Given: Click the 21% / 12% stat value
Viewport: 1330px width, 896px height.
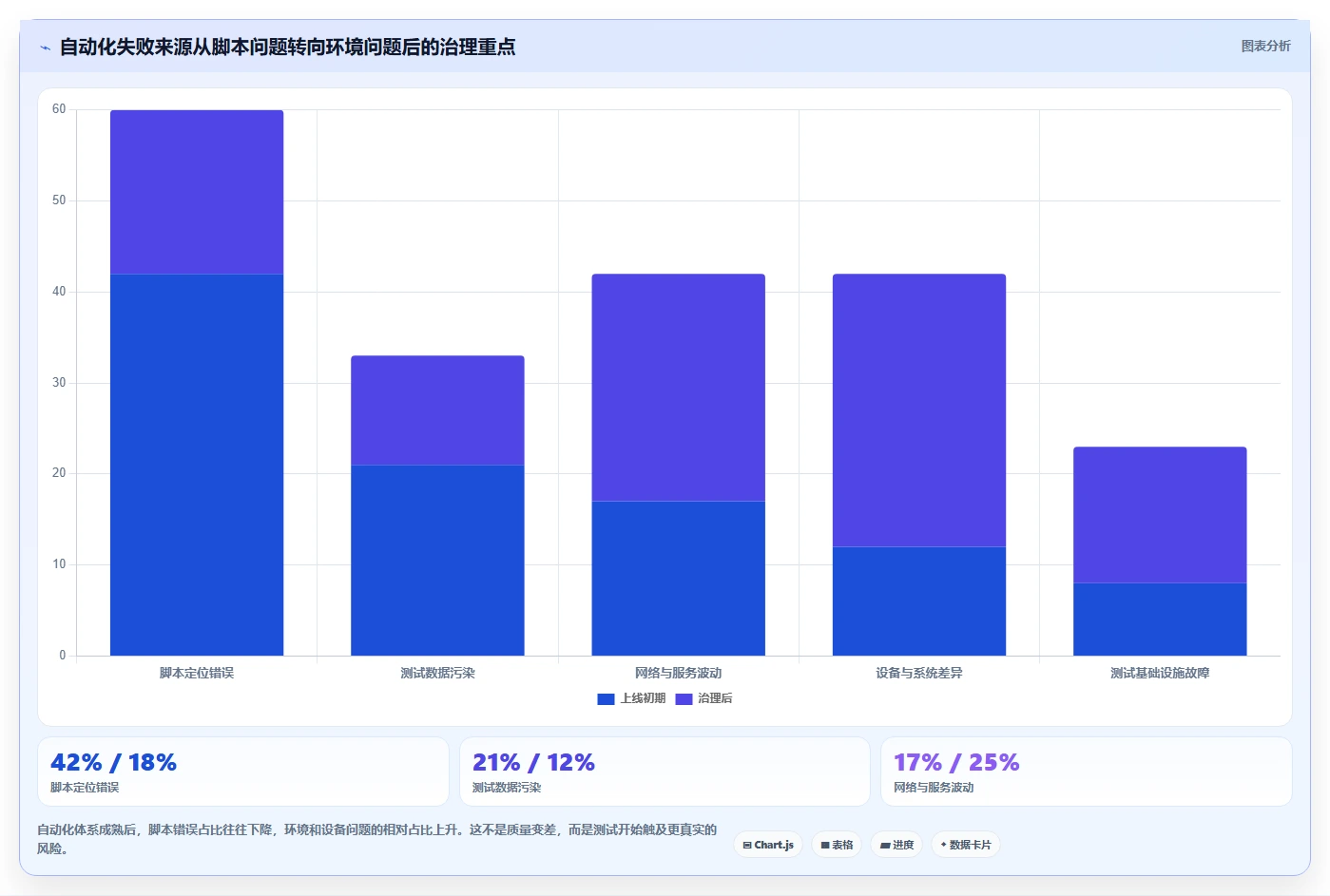Looking at the screenshot, I should (533, 763).
